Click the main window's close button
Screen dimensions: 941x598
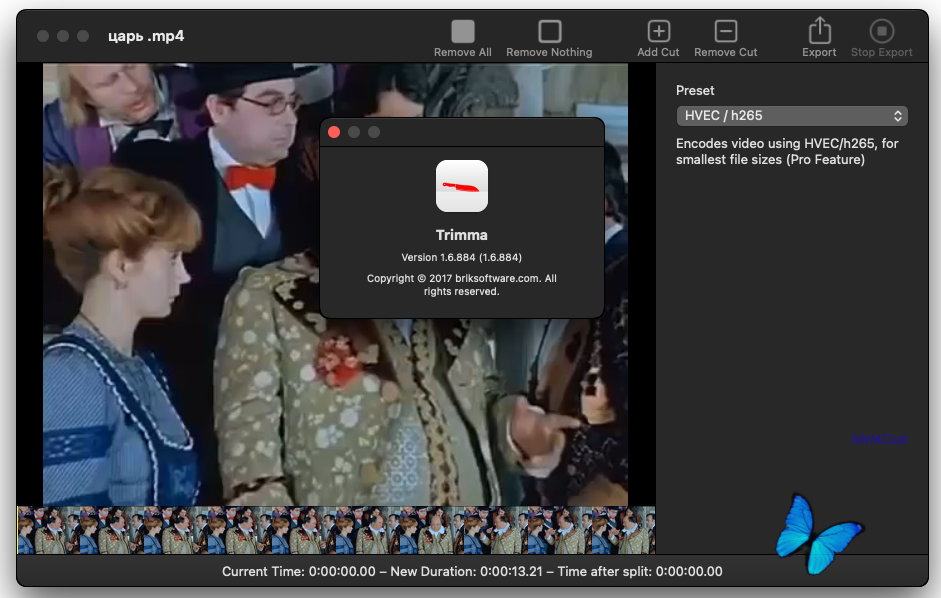click(x=43, y=36)
